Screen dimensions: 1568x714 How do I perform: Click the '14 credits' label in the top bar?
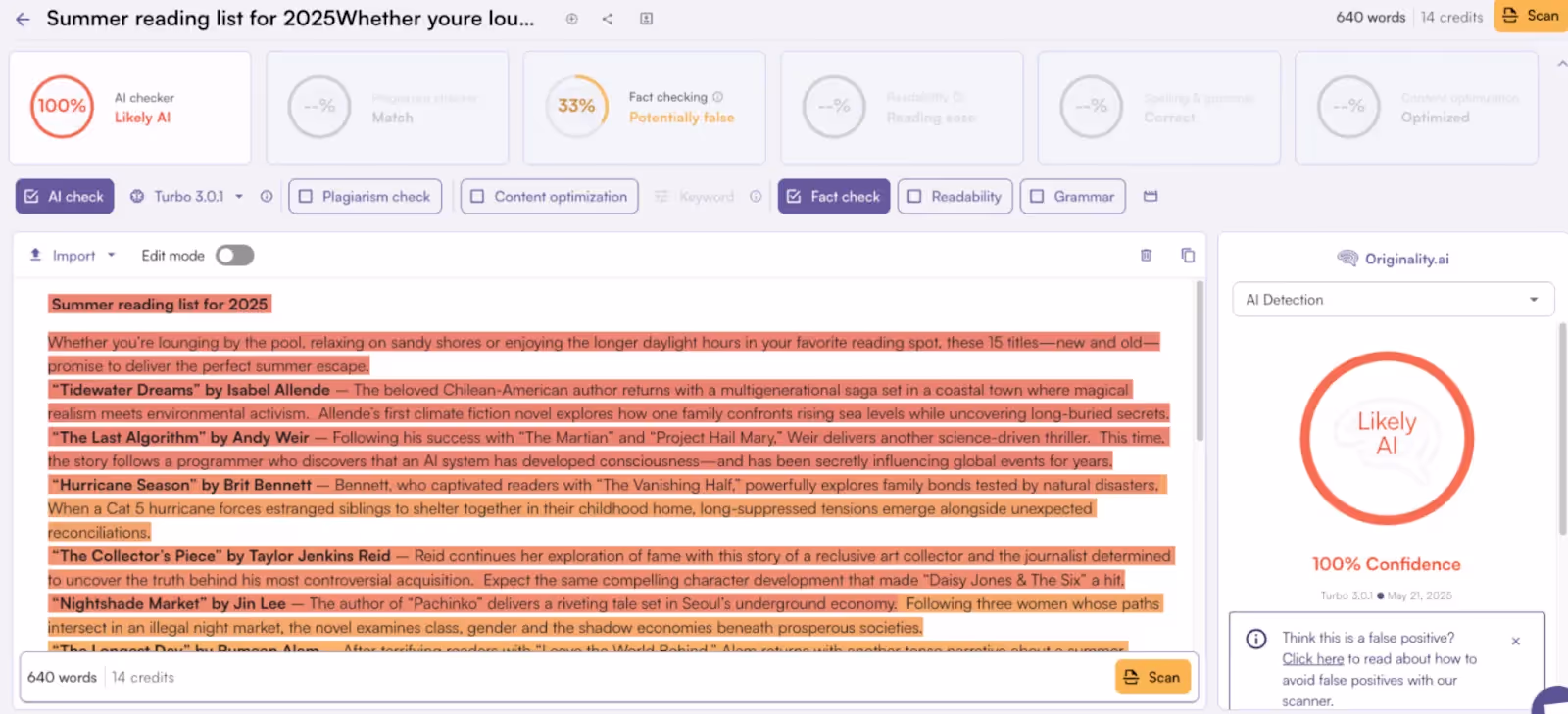tap(1451, 17)
